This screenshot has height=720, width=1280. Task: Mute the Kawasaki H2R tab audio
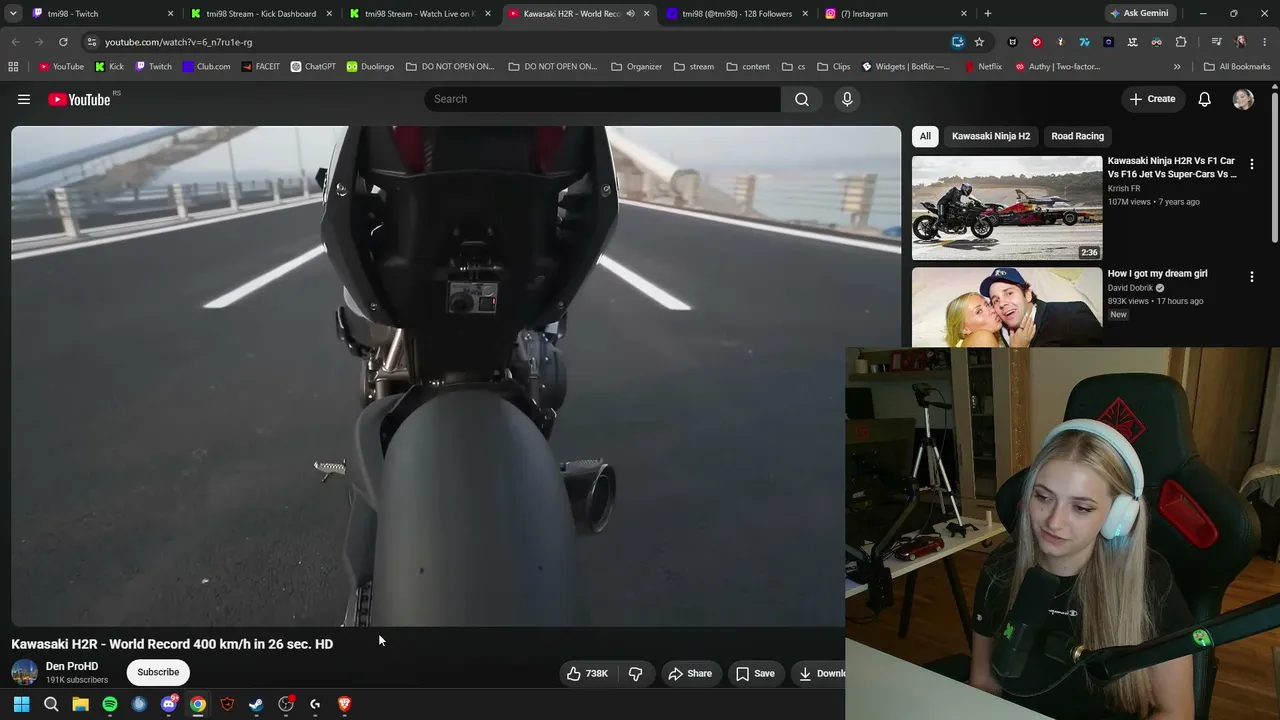[x=630, y=14]
